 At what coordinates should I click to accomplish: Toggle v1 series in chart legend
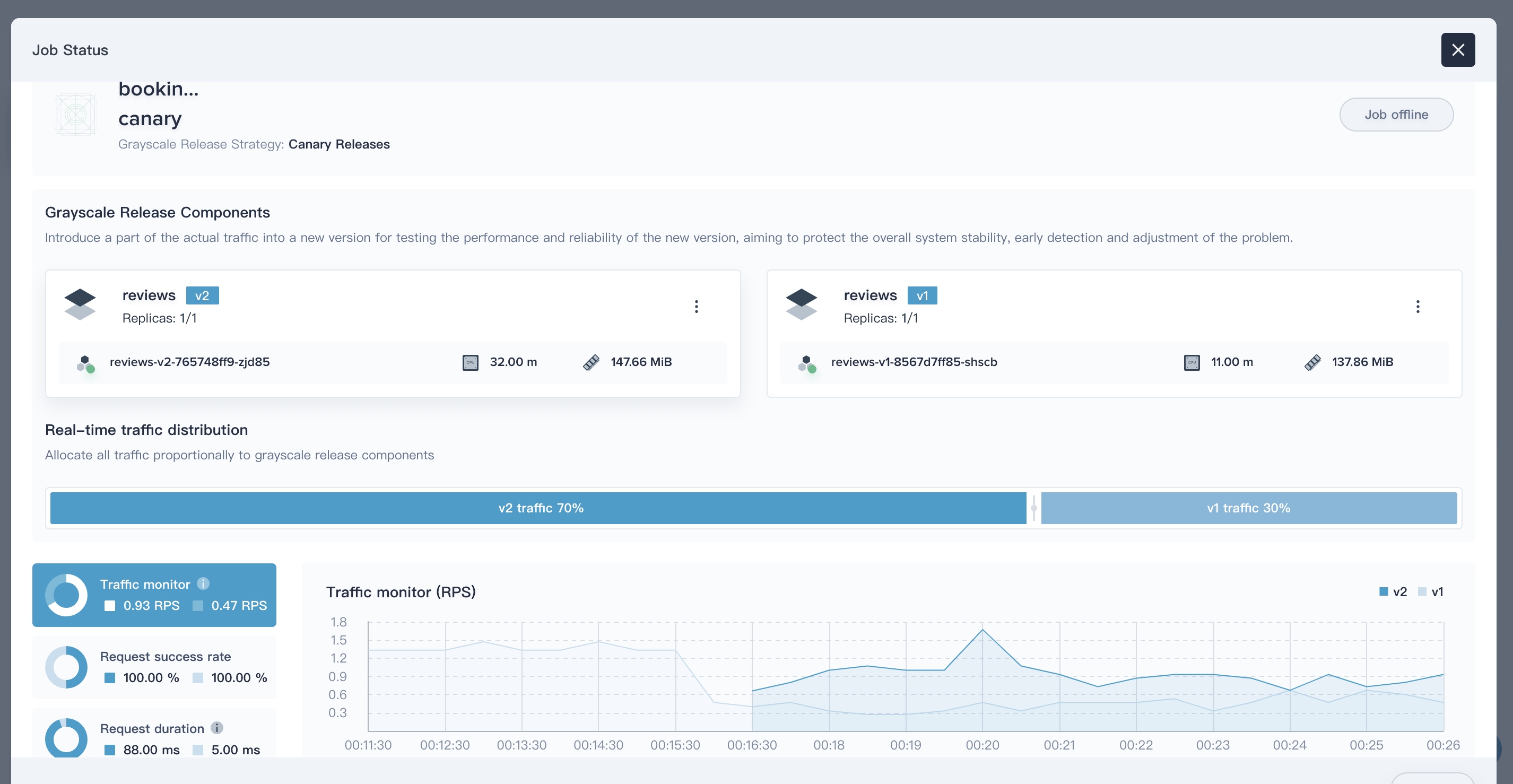pos(1430,591)
